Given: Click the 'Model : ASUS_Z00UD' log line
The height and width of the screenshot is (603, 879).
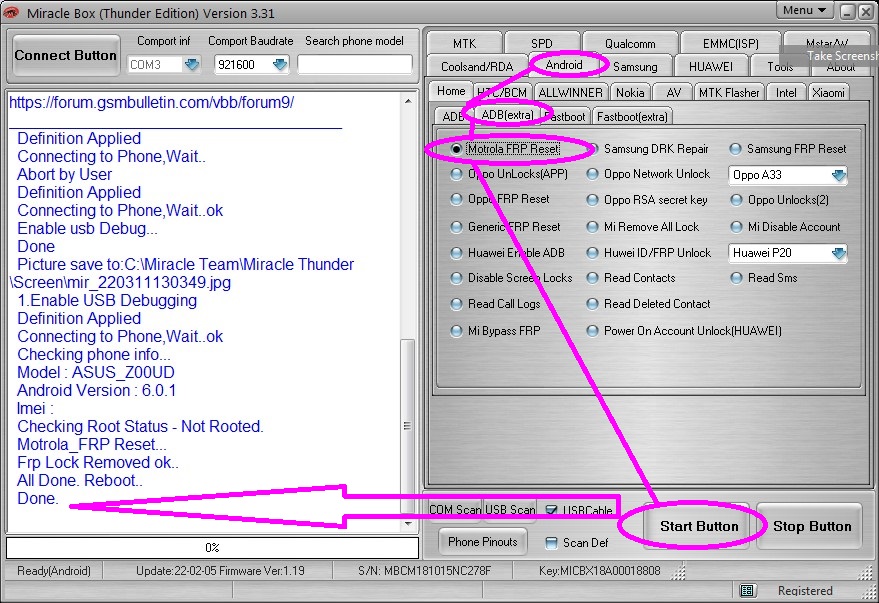Looking at the screenshot, I should coord(96,372).
